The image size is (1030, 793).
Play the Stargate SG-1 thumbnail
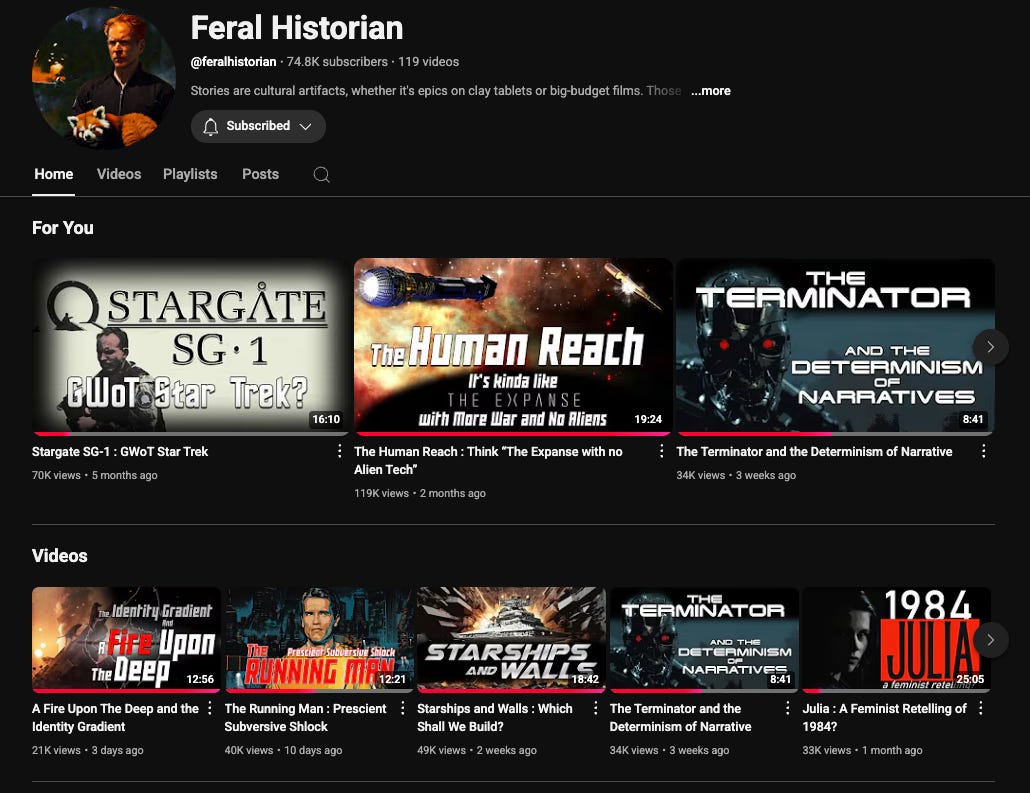(190, 346)
